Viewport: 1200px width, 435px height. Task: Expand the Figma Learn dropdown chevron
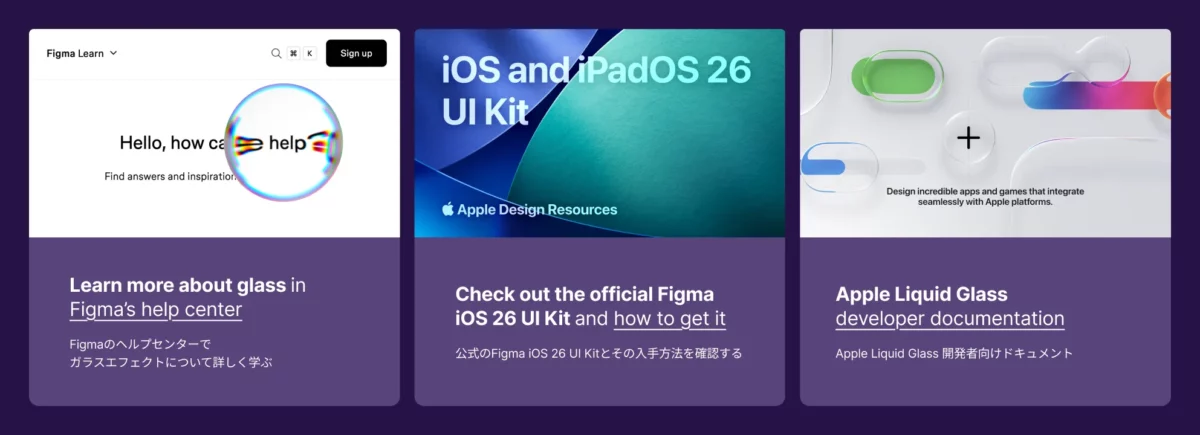[114, 53]
